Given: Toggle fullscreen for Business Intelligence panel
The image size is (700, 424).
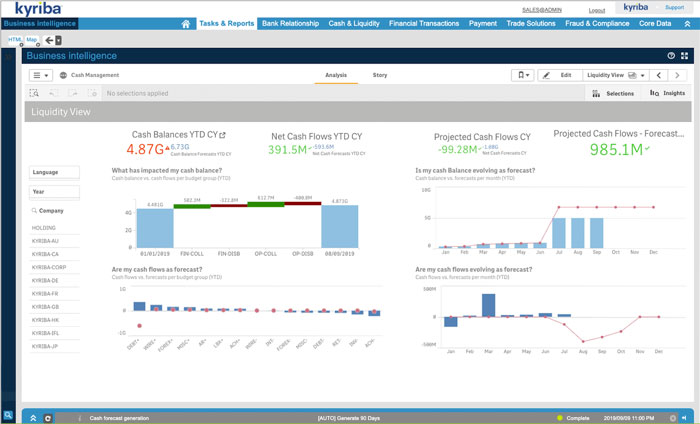Looking at the screenshot, I should 684,56.
